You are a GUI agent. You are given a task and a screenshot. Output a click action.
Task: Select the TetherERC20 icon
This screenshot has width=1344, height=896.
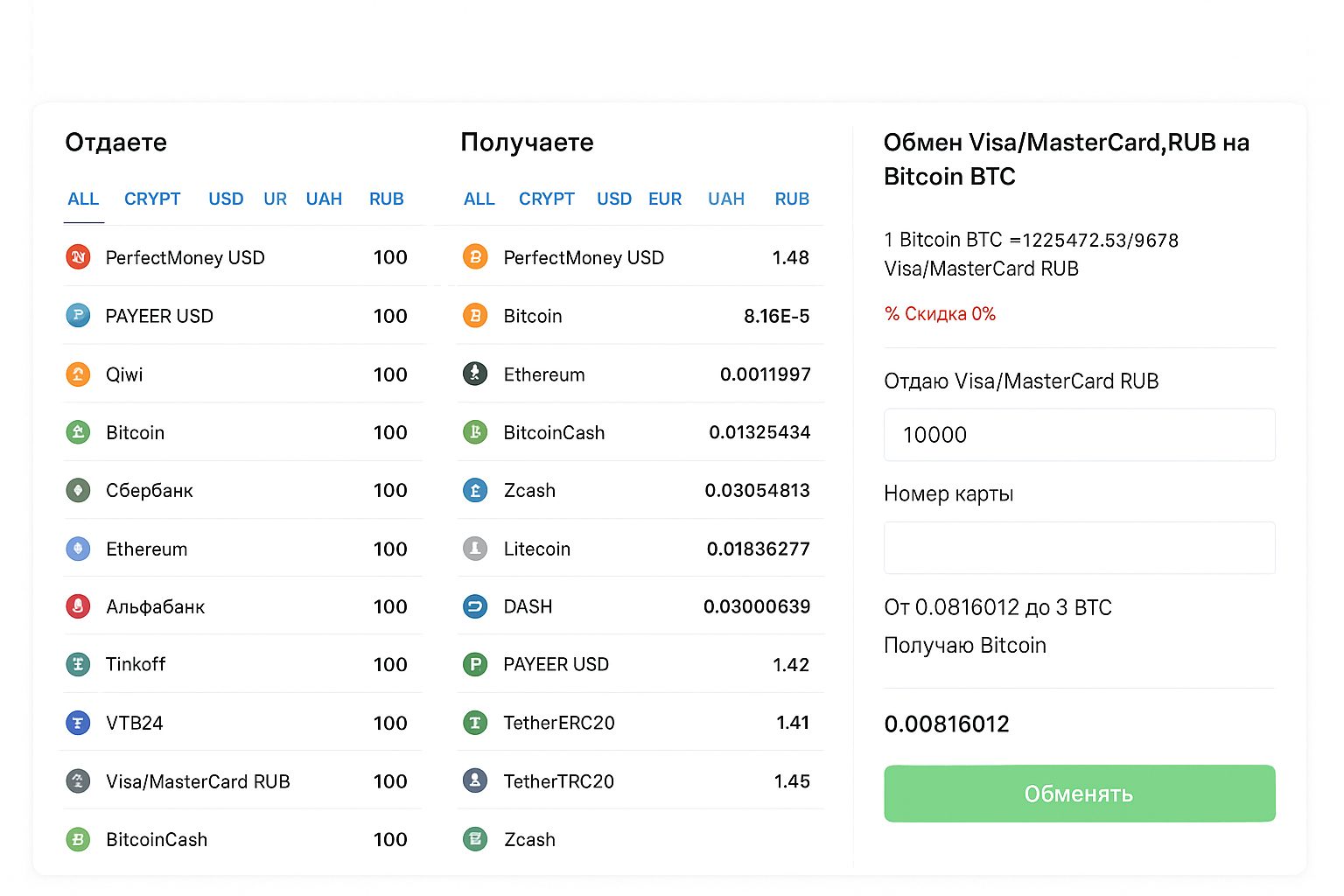[475, 723]
